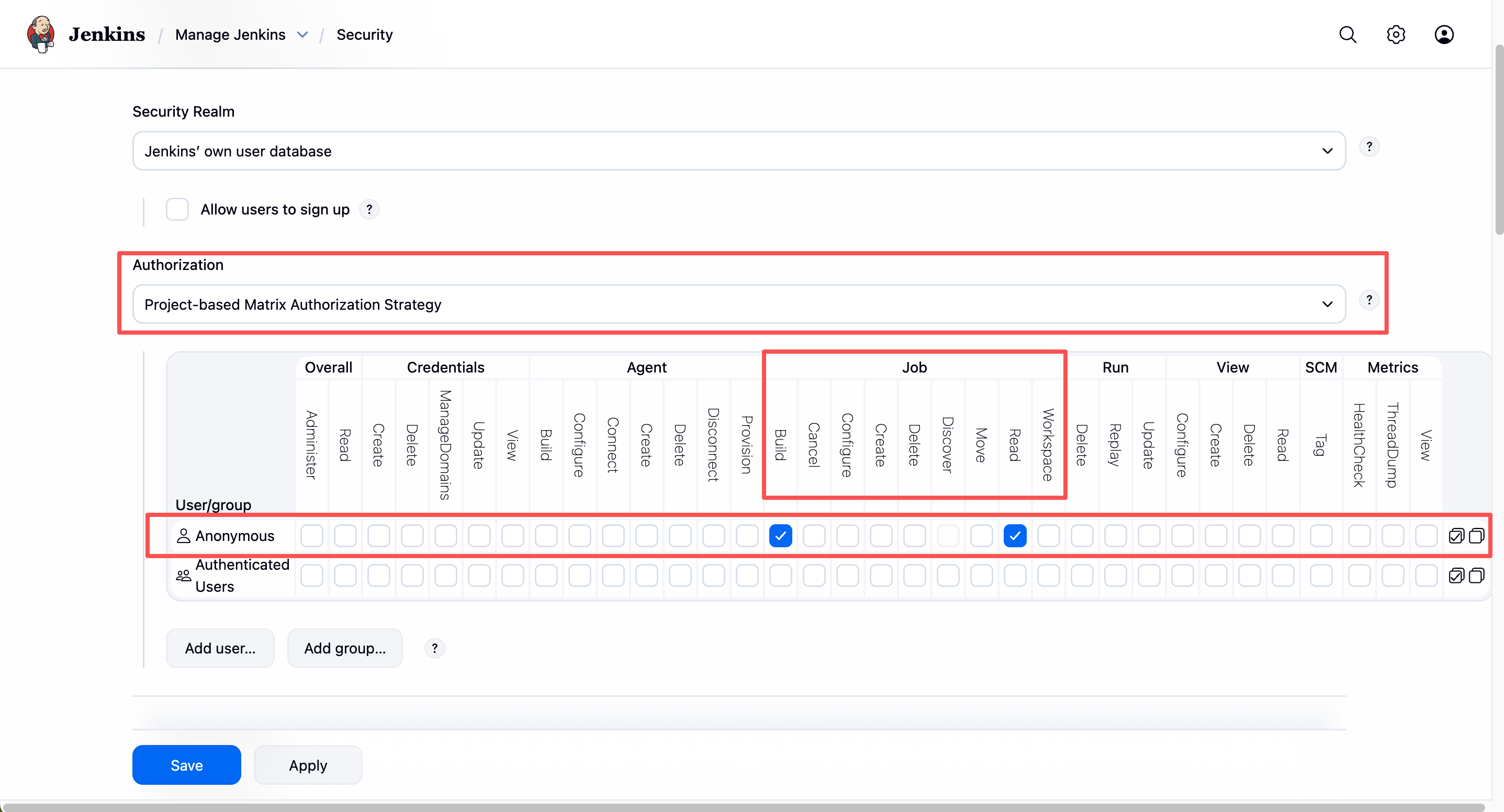Screen dimensions: 1504x812
Task: Open the Security Realm dropdown
Action: pos(738,151)
